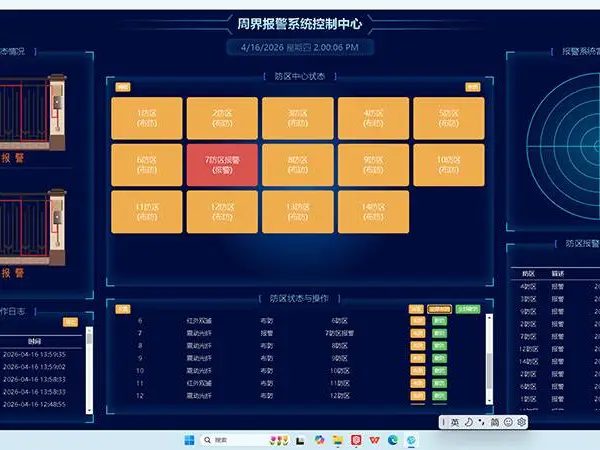Select the 4防区 zone tile
The width and height of the screenshot is (600, 450).
[x=373, y=118]
